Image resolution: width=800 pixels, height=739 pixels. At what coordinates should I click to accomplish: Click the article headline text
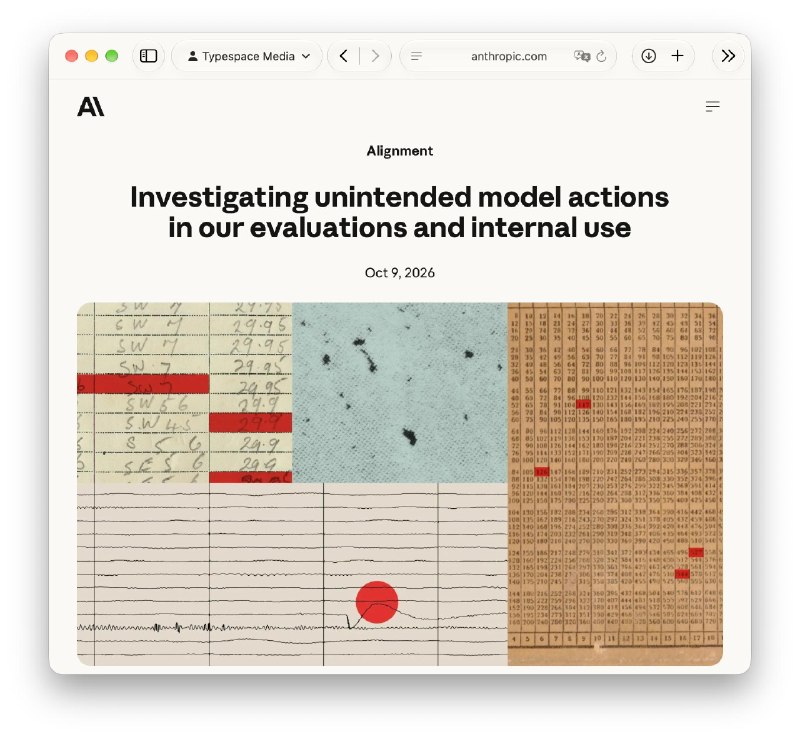[x=399, y=212]
